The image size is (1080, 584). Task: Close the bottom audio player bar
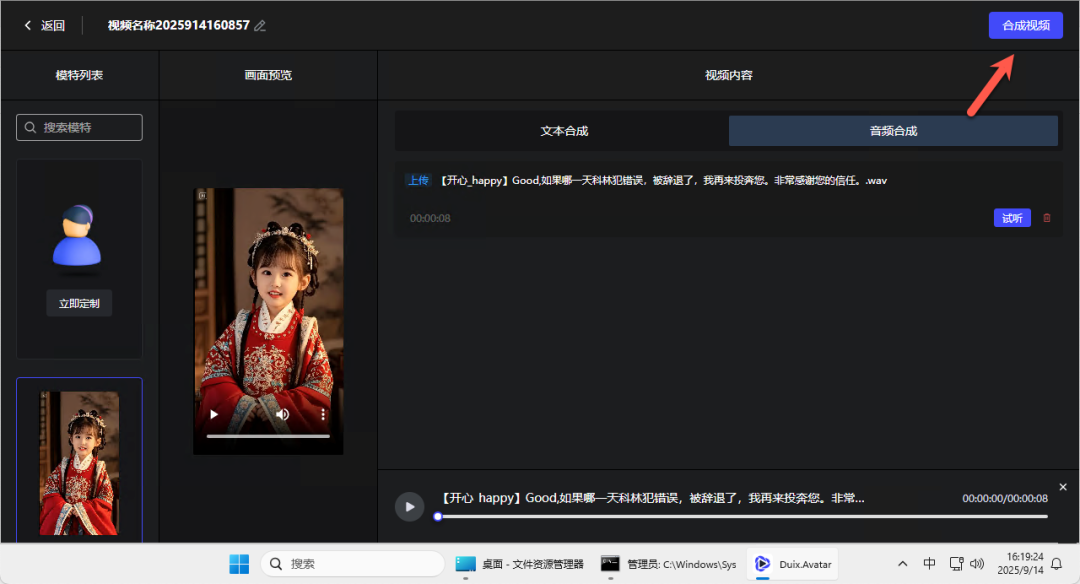1063,487
